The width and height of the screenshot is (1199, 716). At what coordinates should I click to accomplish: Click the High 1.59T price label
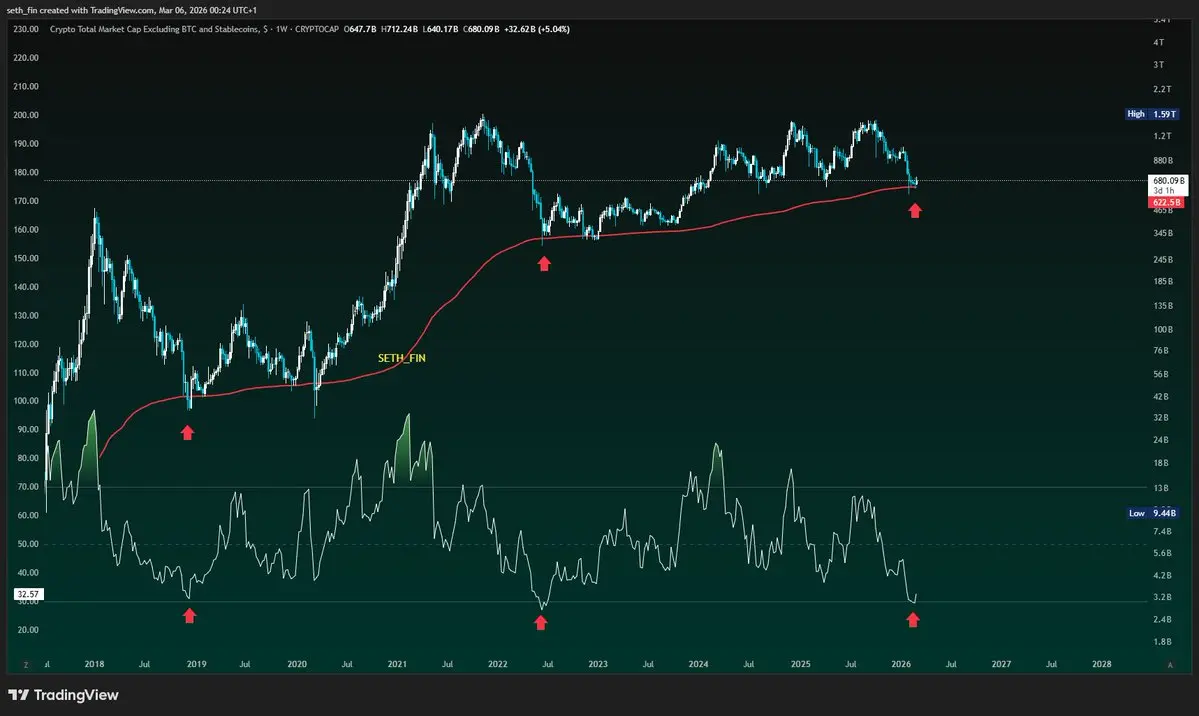[1152, 114]
